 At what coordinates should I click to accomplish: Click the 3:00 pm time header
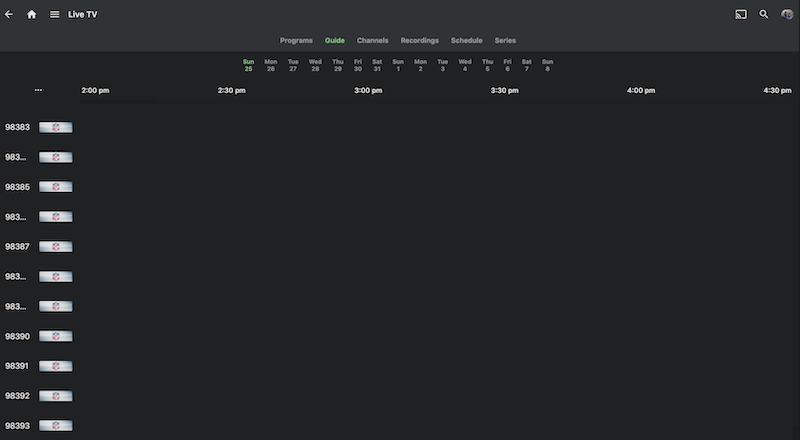368,90
